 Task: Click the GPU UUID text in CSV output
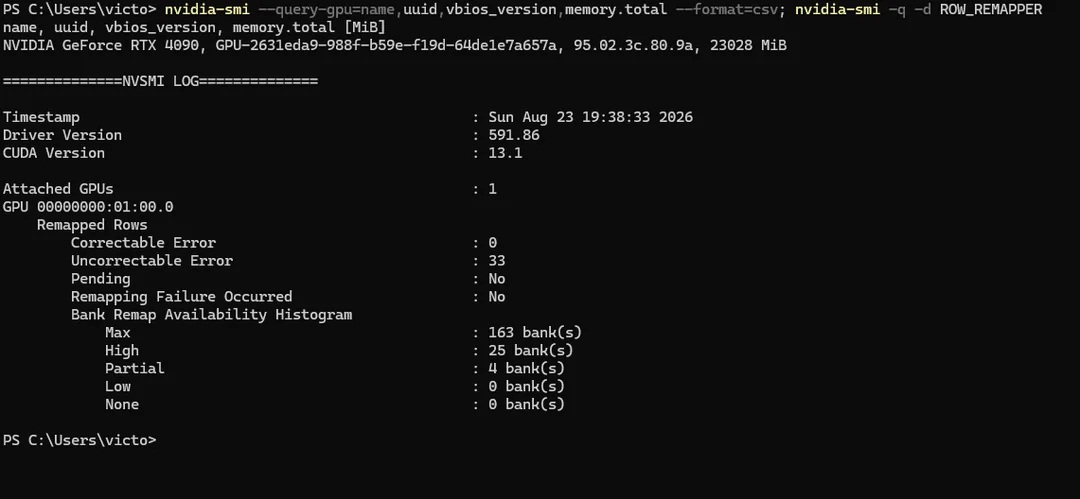(386, 45)
